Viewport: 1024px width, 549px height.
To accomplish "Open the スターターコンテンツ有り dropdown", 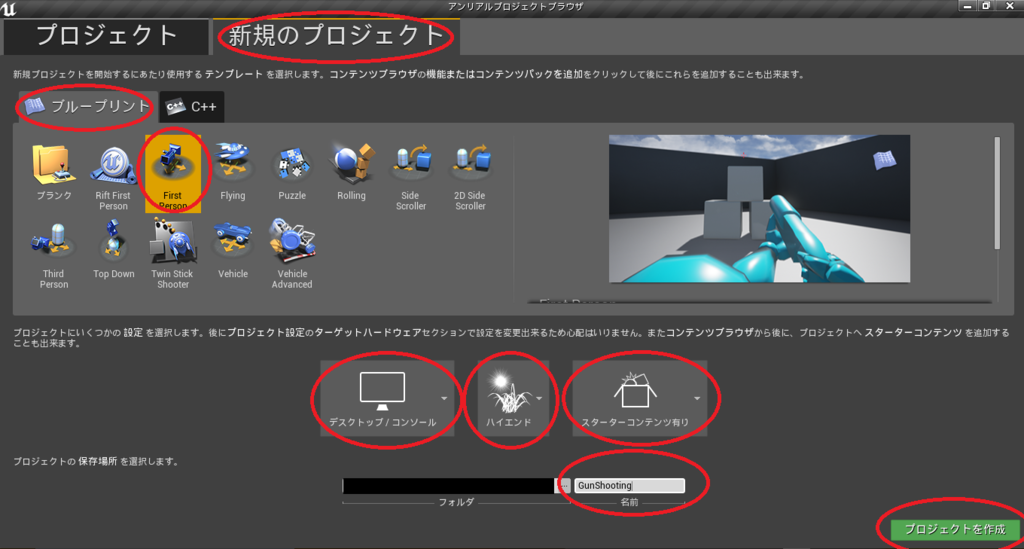I will [639, 398].
